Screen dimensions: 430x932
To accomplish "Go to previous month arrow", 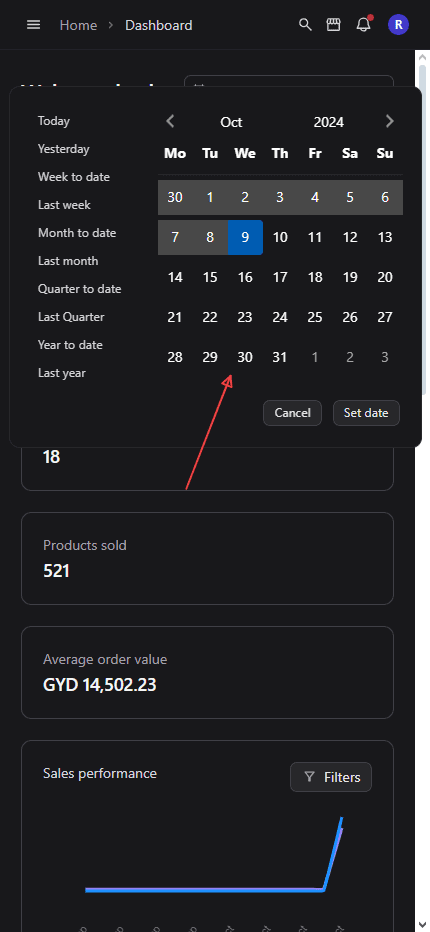I will point(170,121).
